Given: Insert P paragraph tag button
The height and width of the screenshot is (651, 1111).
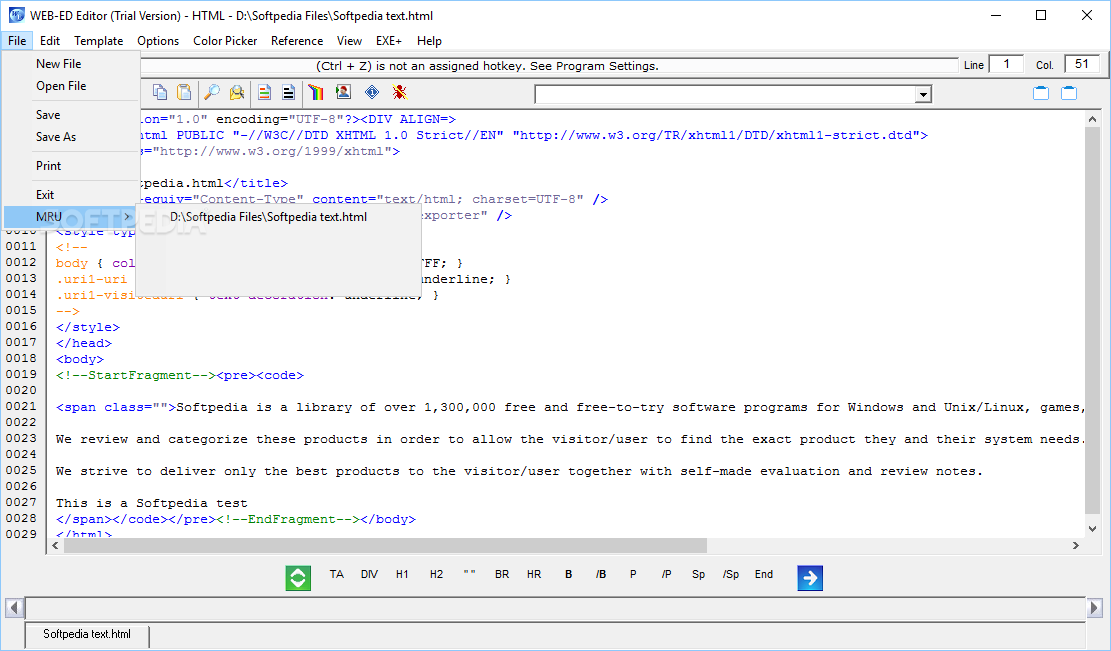Looking at the screenshot, I should [633, 574].
